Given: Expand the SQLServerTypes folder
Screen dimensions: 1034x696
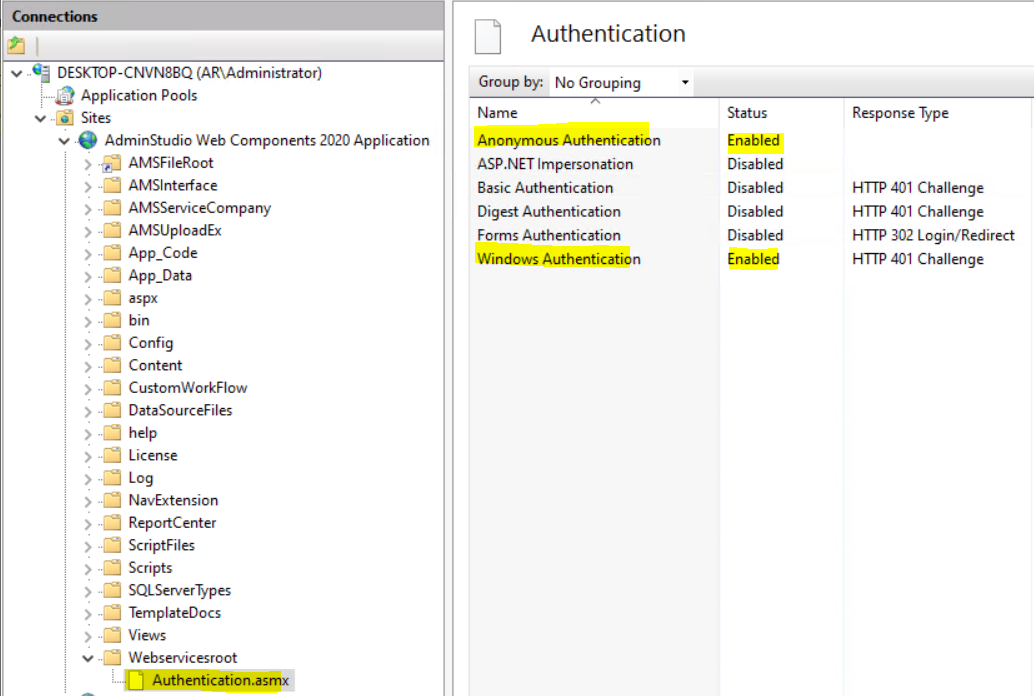Looking at the screenshot, I should click(x=88, y=591).
